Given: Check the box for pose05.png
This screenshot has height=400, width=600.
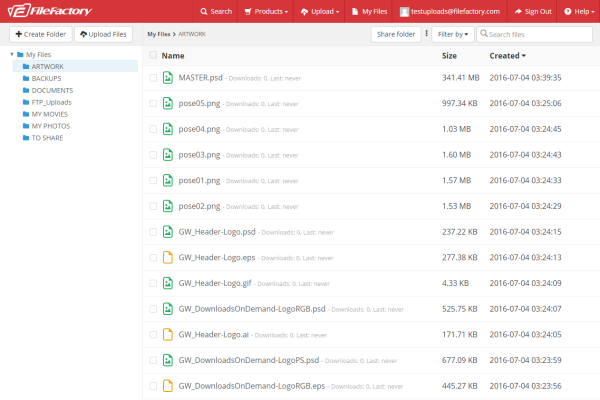Looking at the screenshot, I should click(152, 103).
